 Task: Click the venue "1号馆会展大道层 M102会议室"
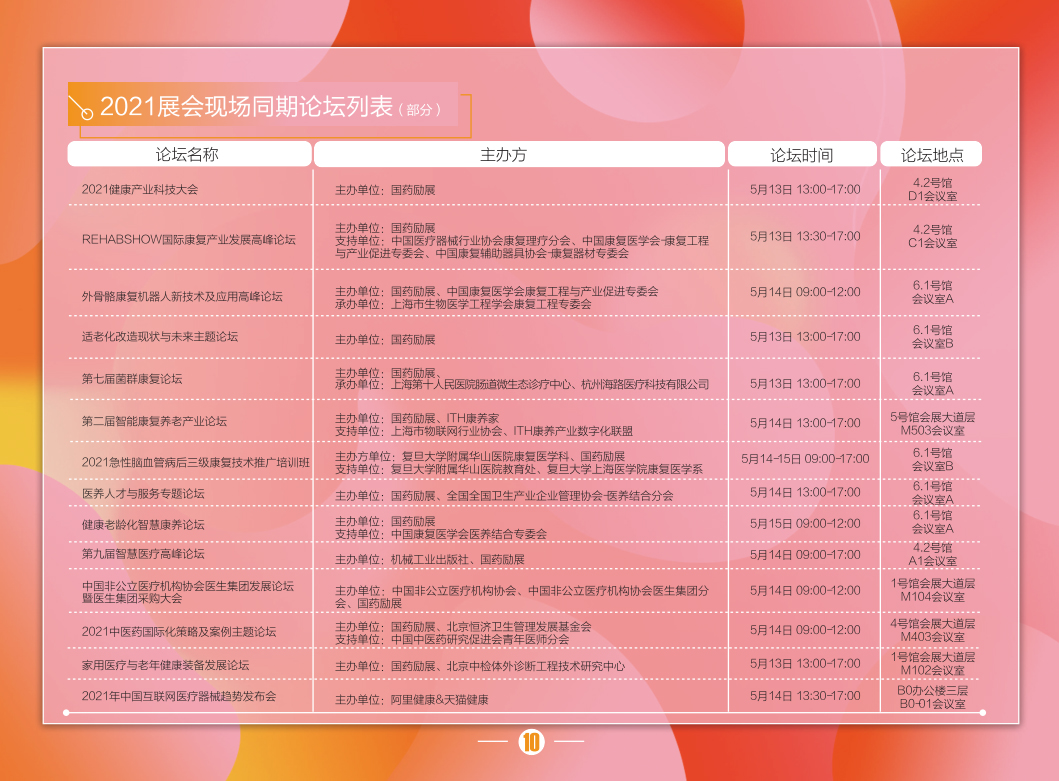[x=933, y=663]
